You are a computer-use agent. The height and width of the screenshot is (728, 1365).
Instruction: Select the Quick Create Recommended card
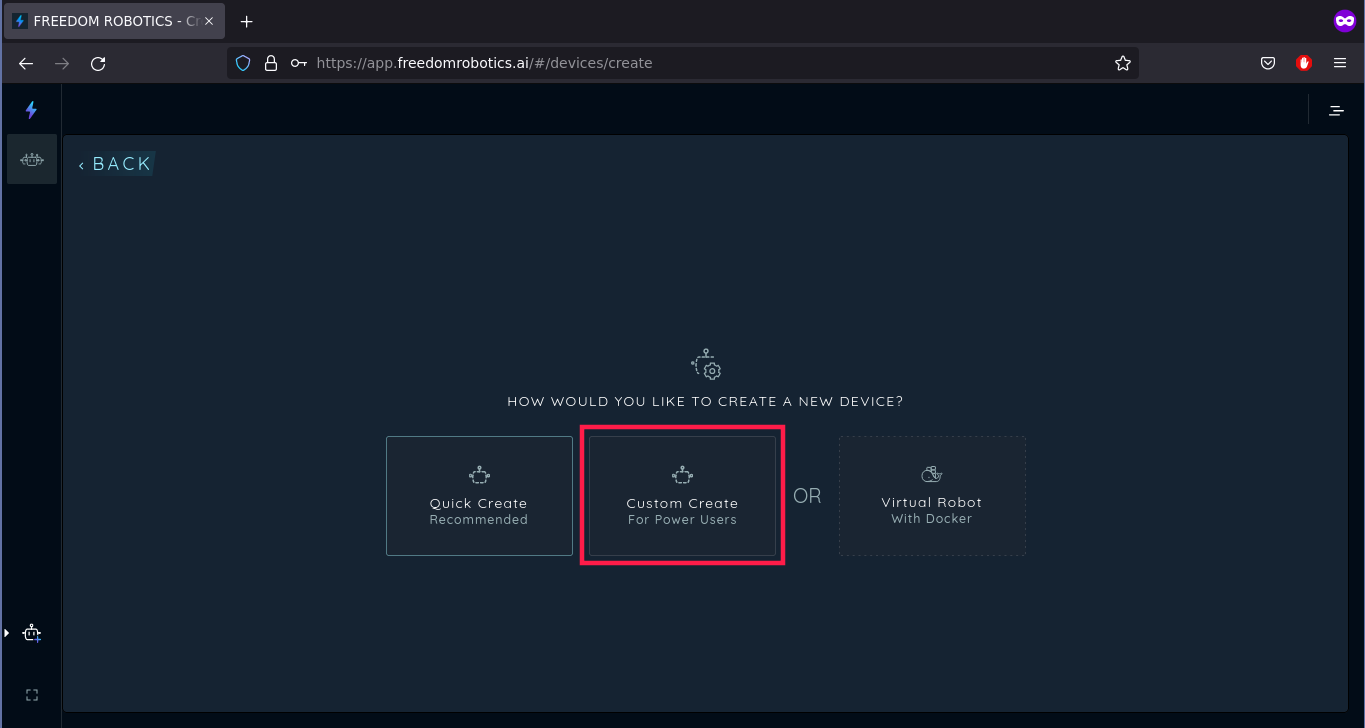coord(479,495)
